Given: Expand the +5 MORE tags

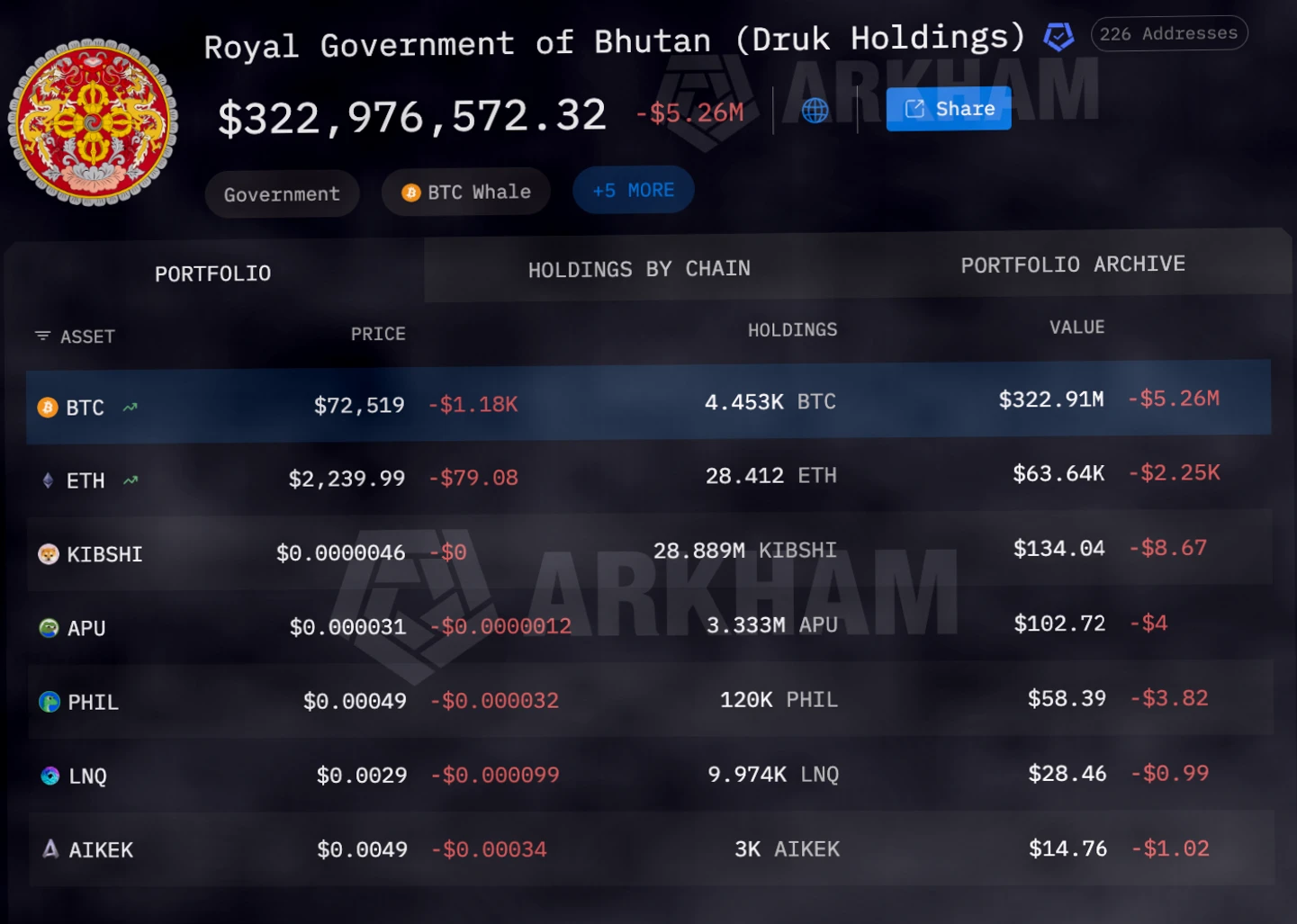Looking at the screenshot, I should (x=634, y=190).
